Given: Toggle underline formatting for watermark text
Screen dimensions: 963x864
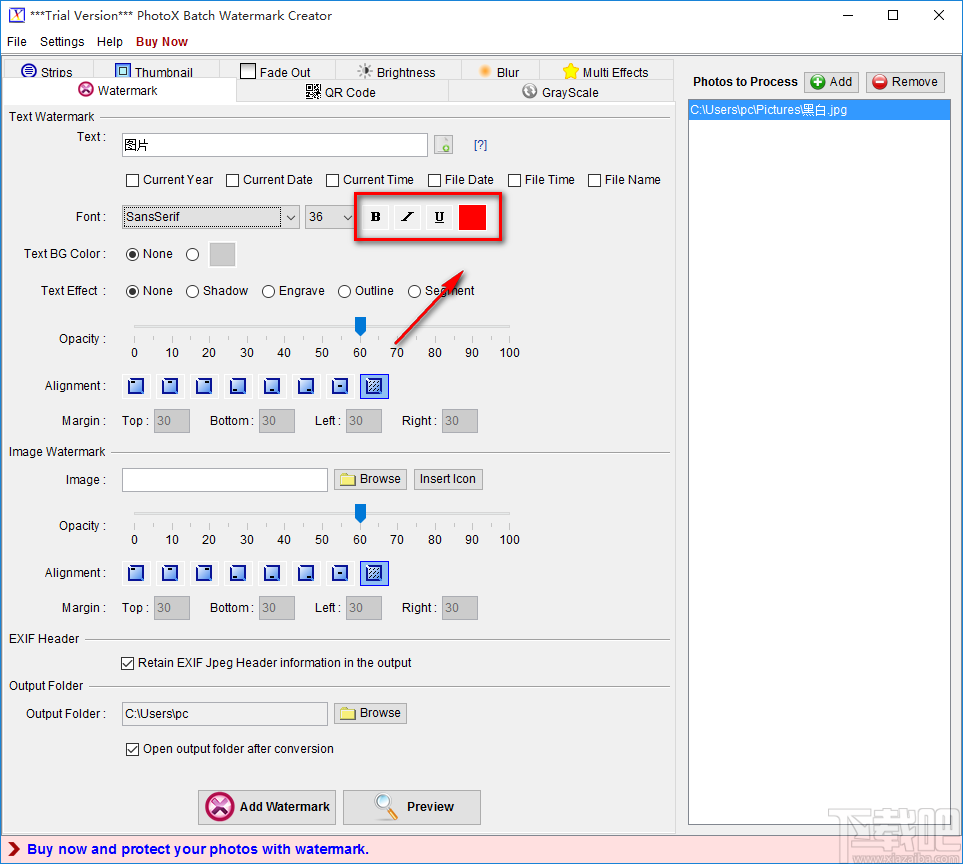Looking at the screenshot, I should coord(439,217).
